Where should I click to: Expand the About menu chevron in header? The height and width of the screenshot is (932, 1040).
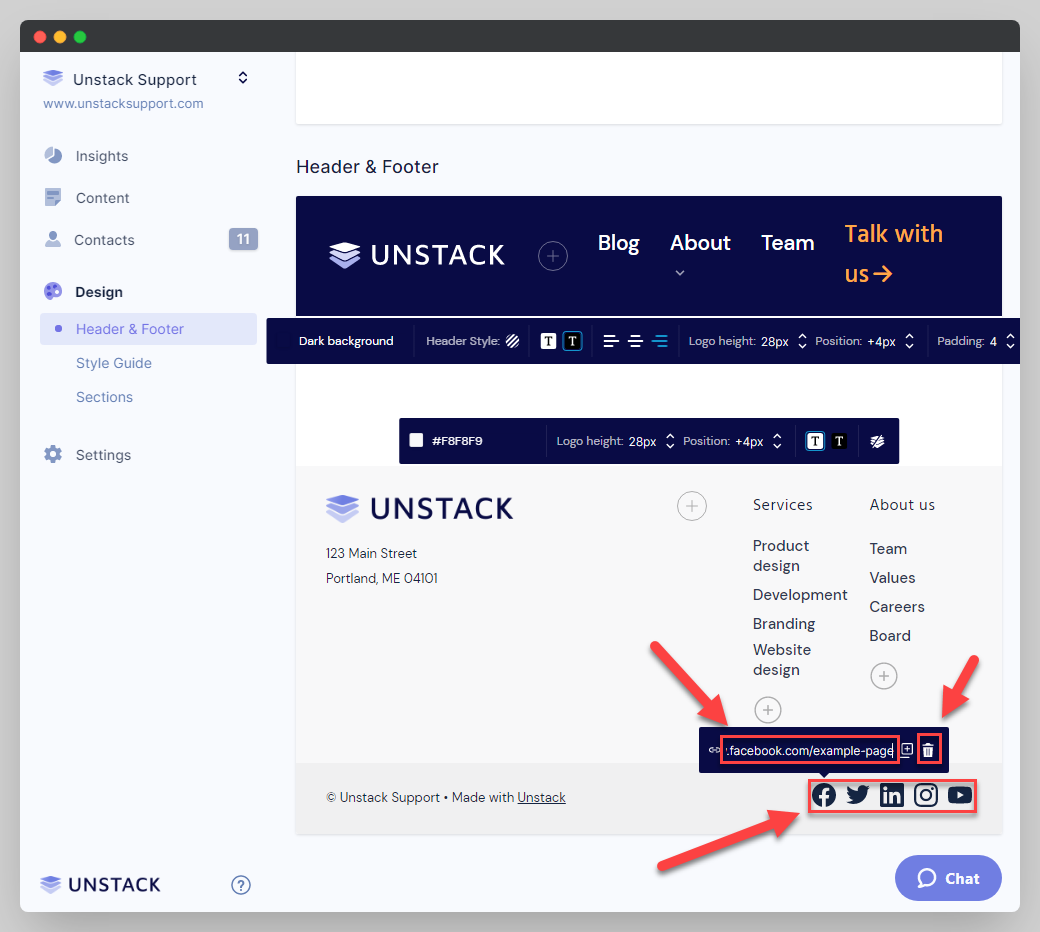click(680, 273)
